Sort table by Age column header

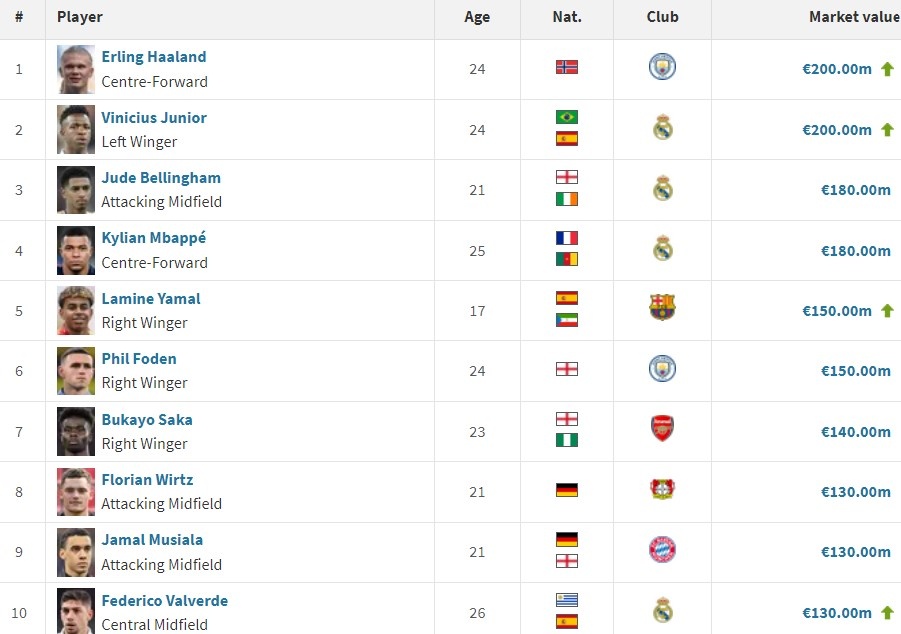(x=477, y=17)
